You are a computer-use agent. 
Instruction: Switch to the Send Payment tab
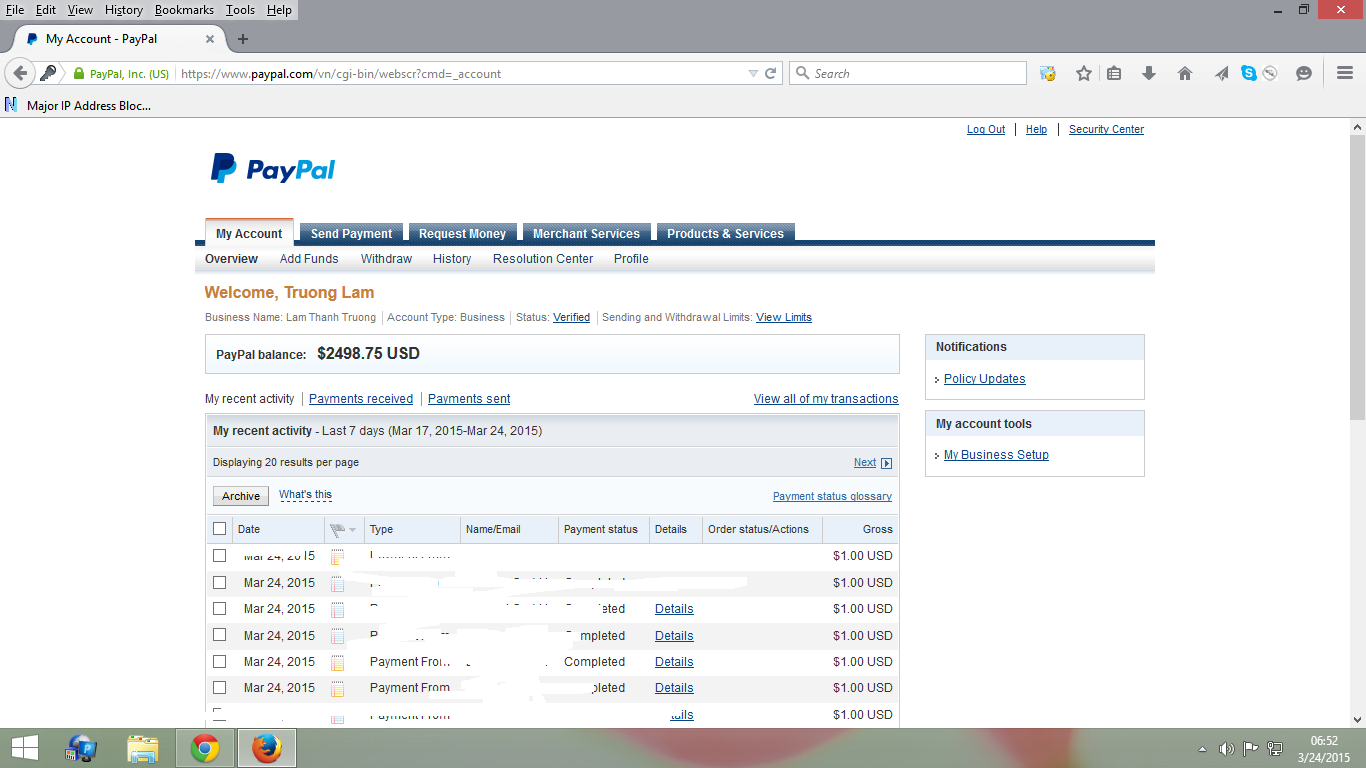point(351,233)
